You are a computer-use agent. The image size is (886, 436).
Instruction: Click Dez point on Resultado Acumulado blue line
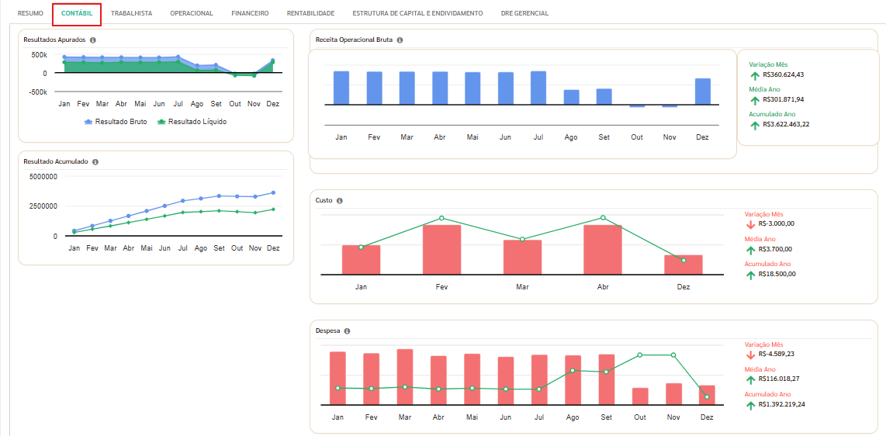(x=273, y=193)
